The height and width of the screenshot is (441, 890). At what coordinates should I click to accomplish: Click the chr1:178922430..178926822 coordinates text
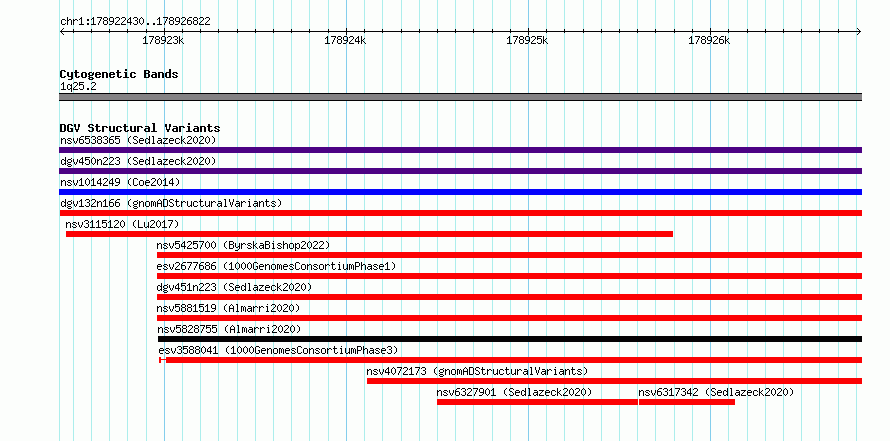pos(135,22)
